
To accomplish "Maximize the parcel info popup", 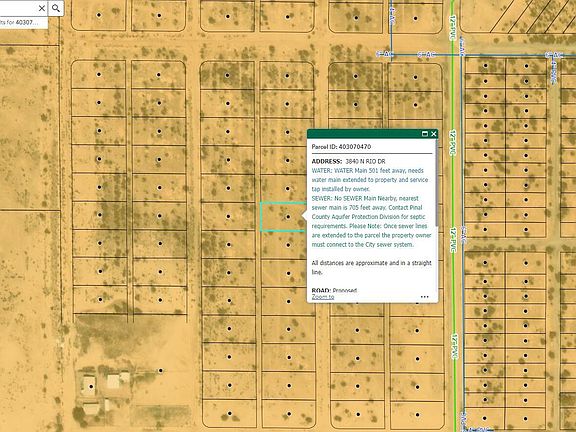I will [425, 134].
